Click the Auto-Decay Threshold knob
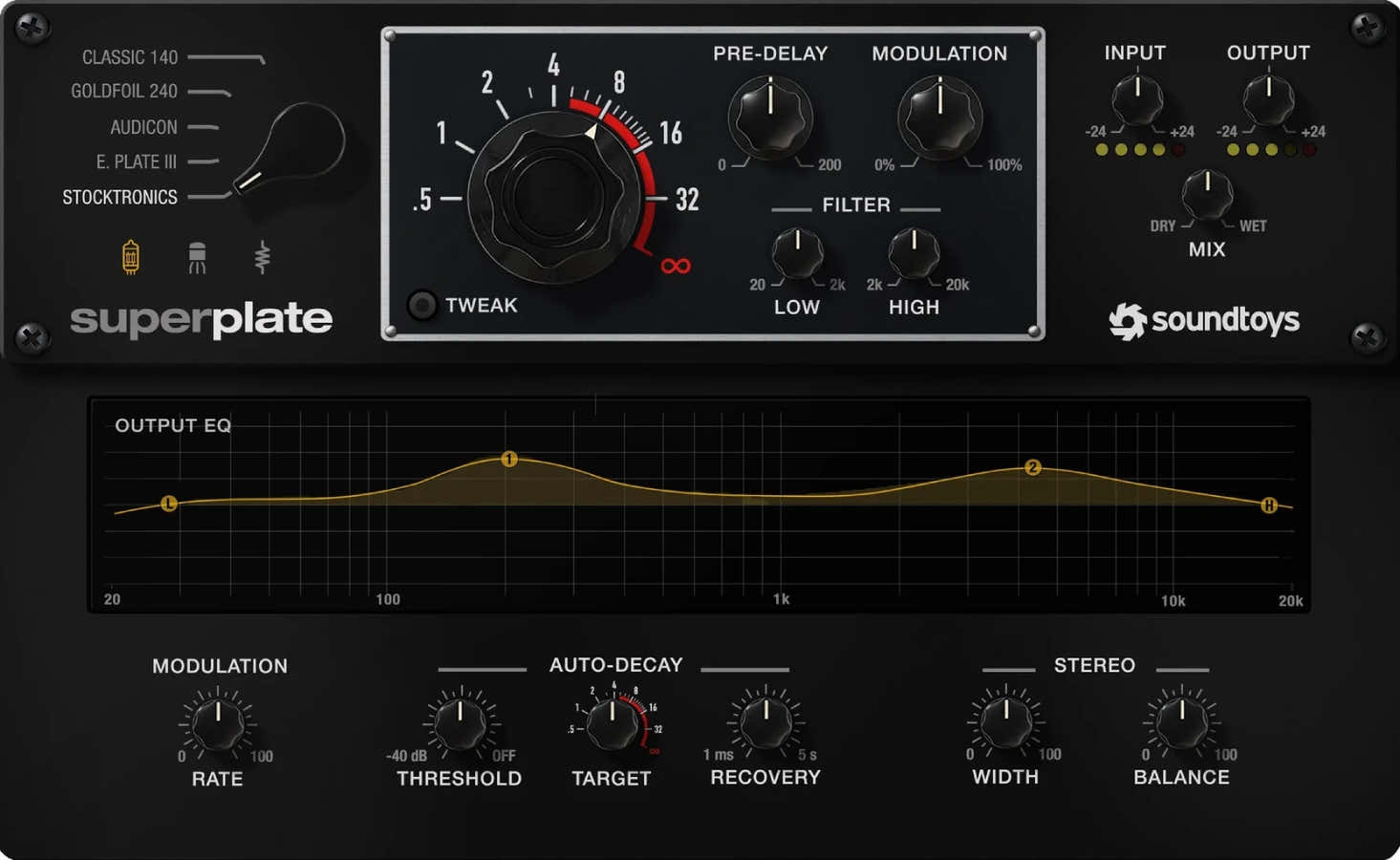The height and width of the screenshot is (860, 1400). [x=460, y=724]
